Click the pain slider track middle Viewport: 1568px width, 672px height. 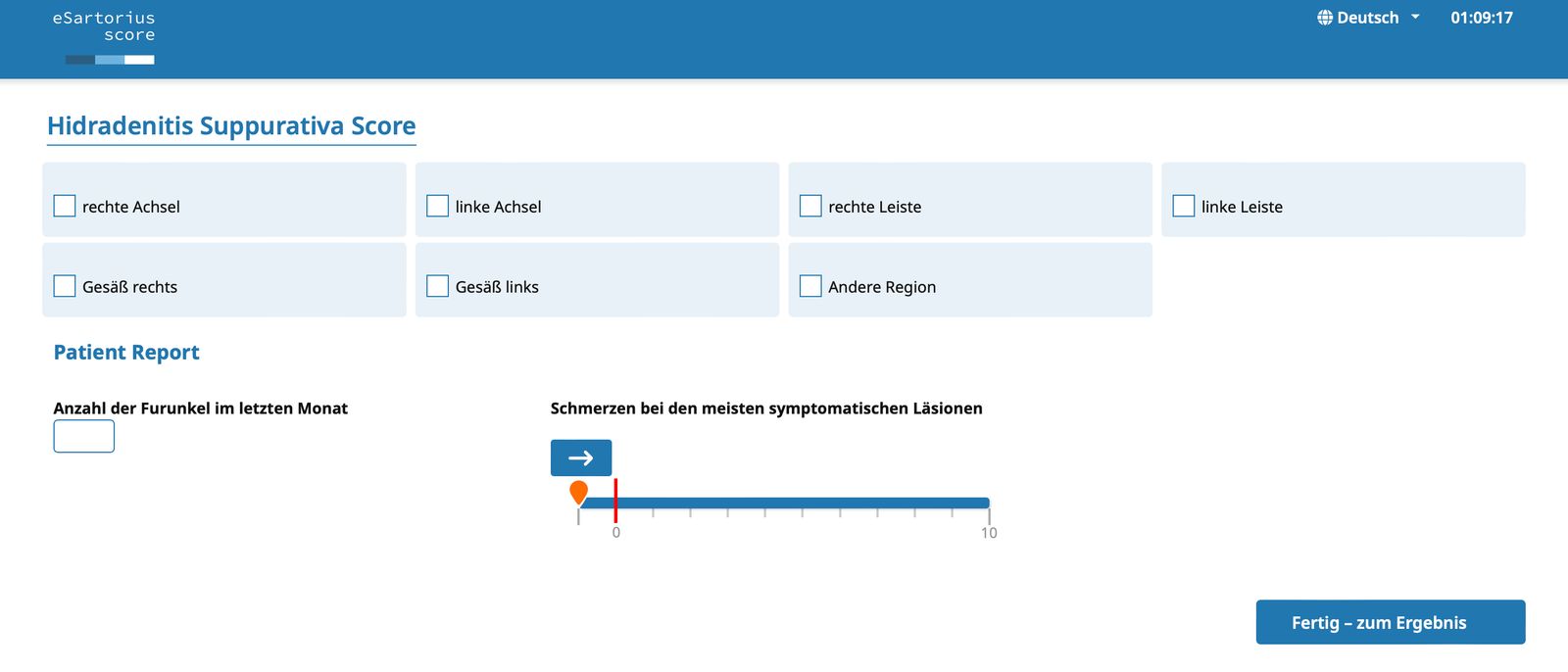click(x=784, y=504)
